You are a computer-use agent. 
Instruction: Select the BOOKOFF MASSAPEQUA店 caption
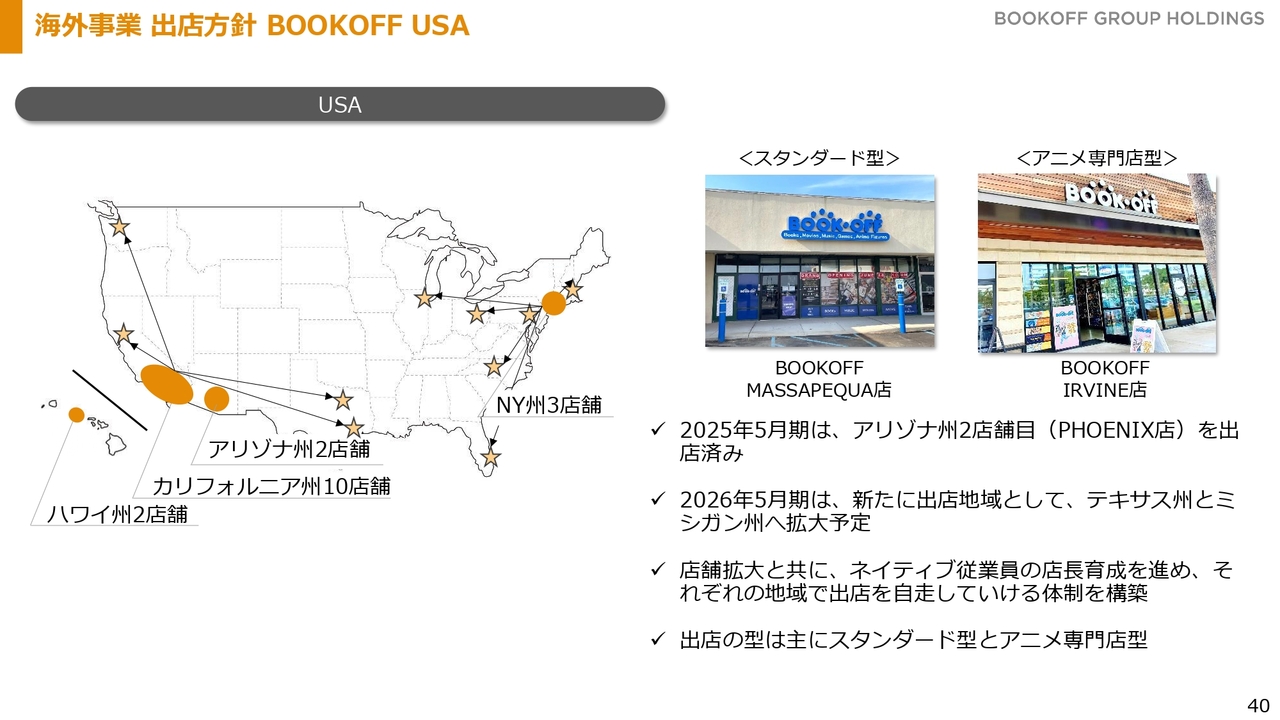(819, 379)
